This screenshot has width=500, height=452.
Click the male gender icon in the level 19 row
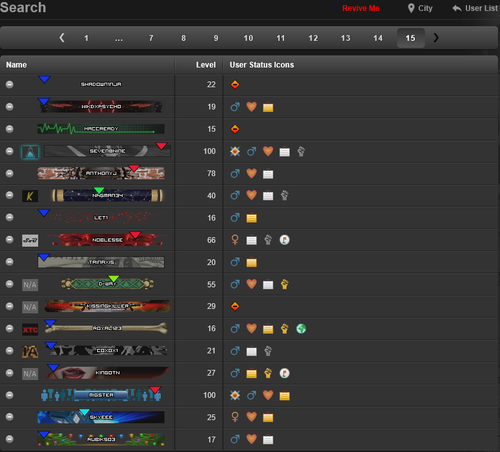click(235, 107)
